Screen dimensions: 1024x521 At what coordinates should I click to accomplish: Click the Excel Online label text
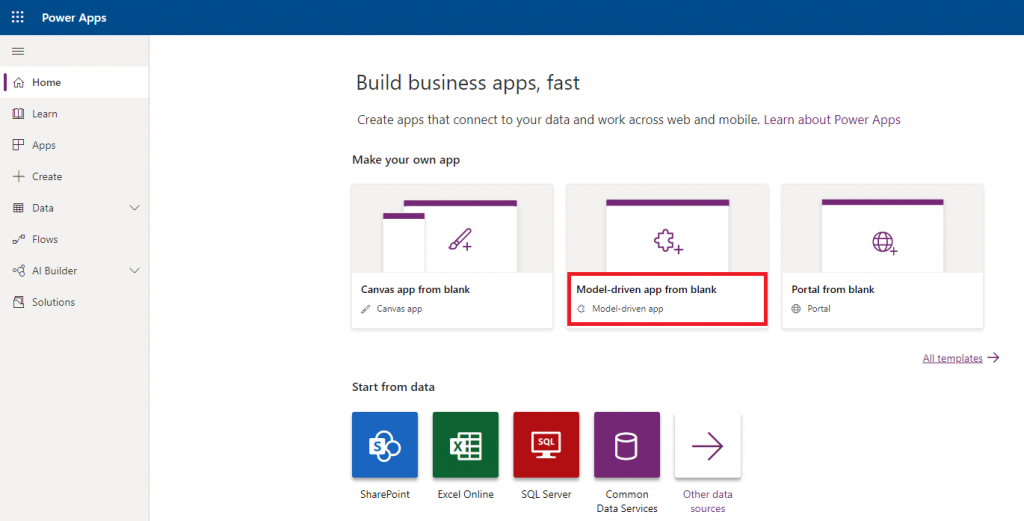[x=466, y=494]
